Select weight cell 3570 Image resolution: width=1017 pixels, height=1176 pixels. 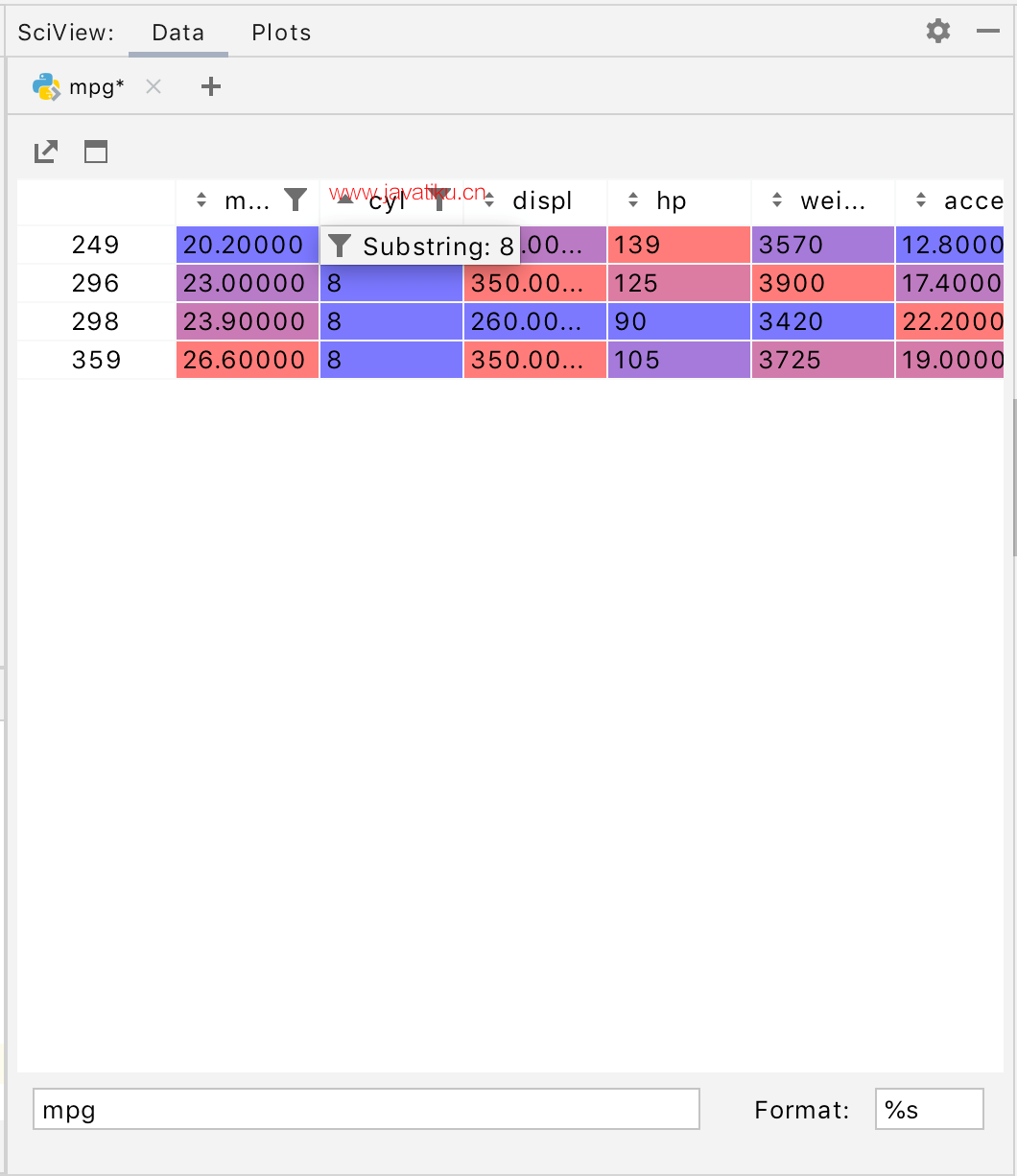823,245
